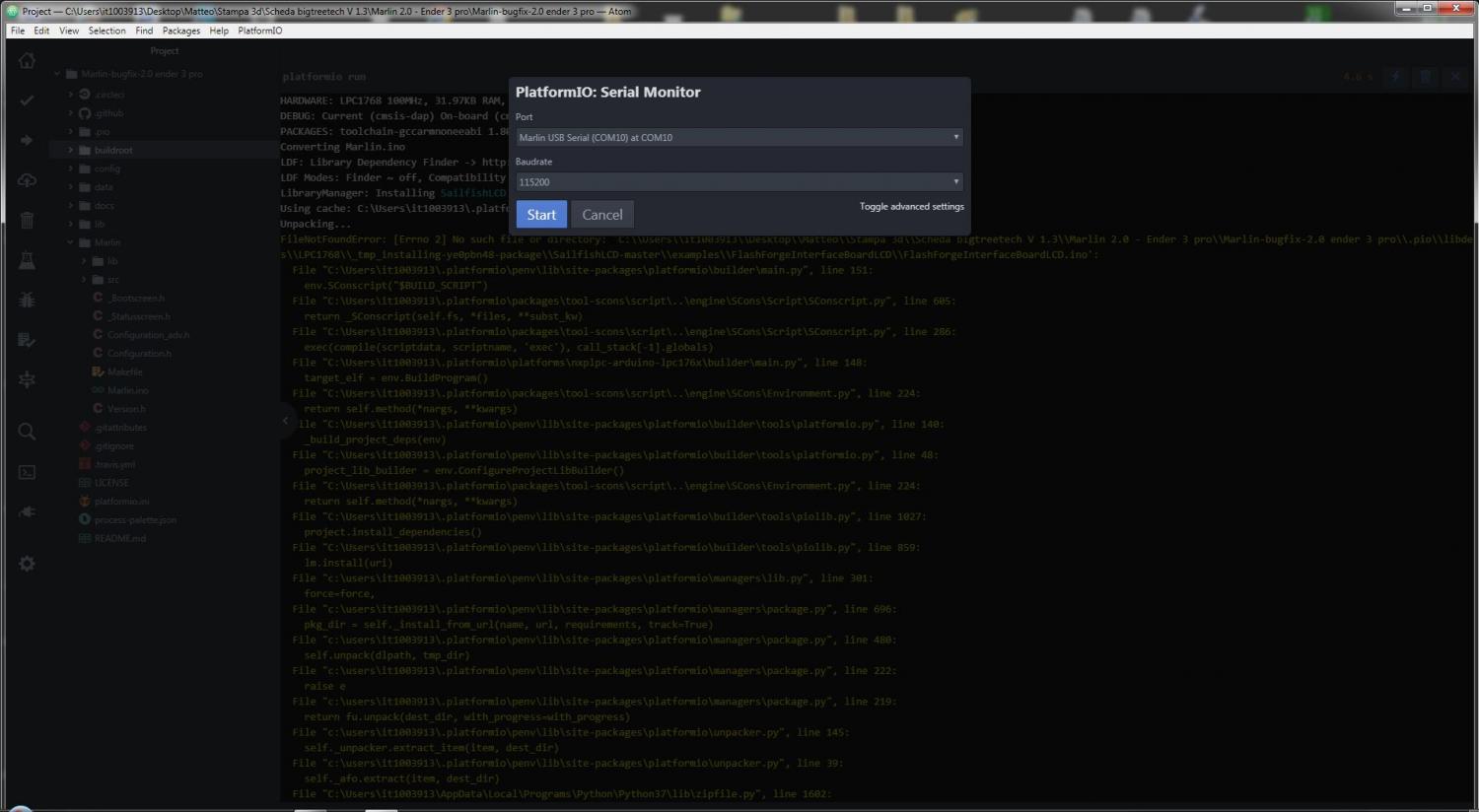Open the PlatformIO menu in menu bar
Image resolution: width=1479 pixels, height=812 pixels.
[259, 31]
